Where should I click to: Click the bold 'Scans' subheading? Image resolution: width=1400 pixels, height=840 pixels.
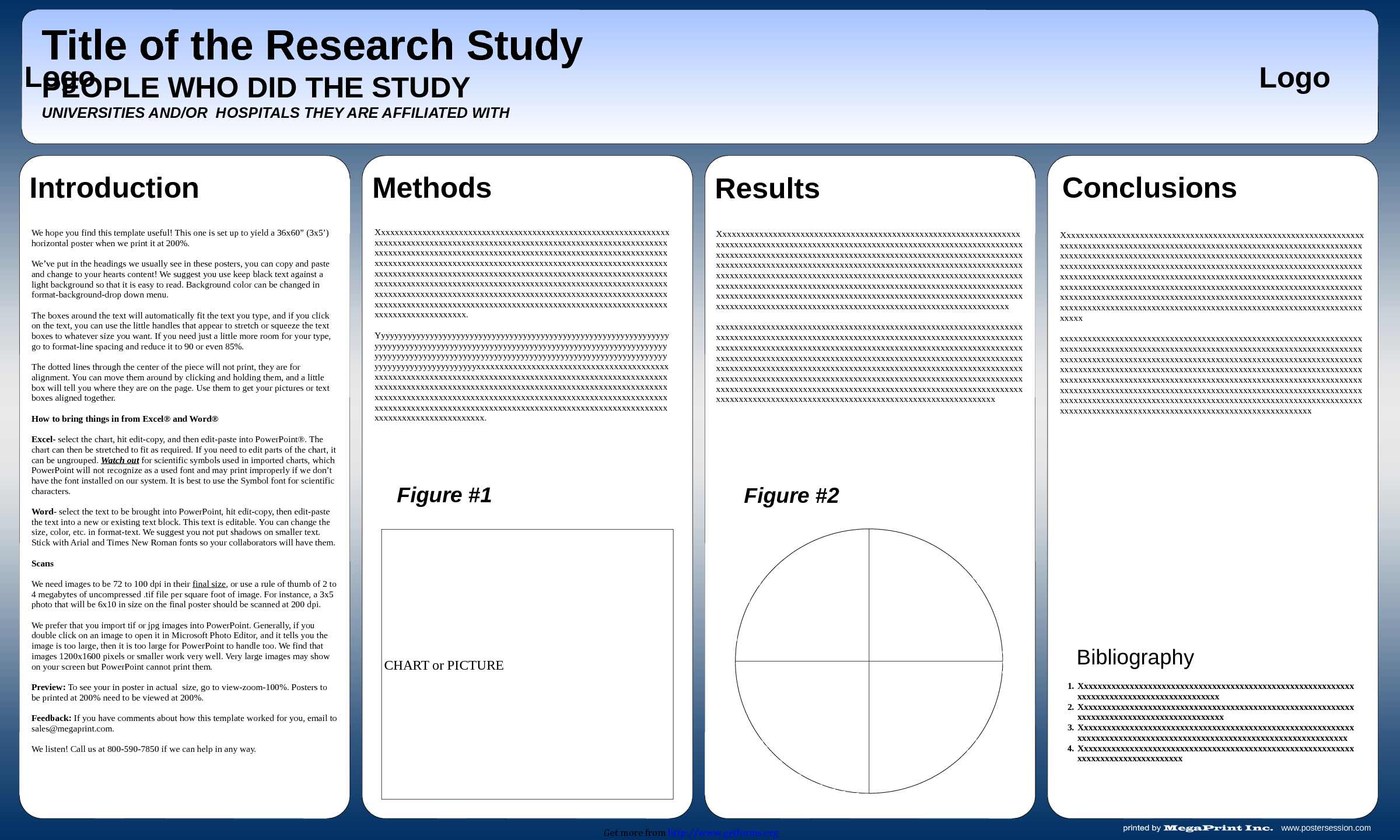[43, 563]
